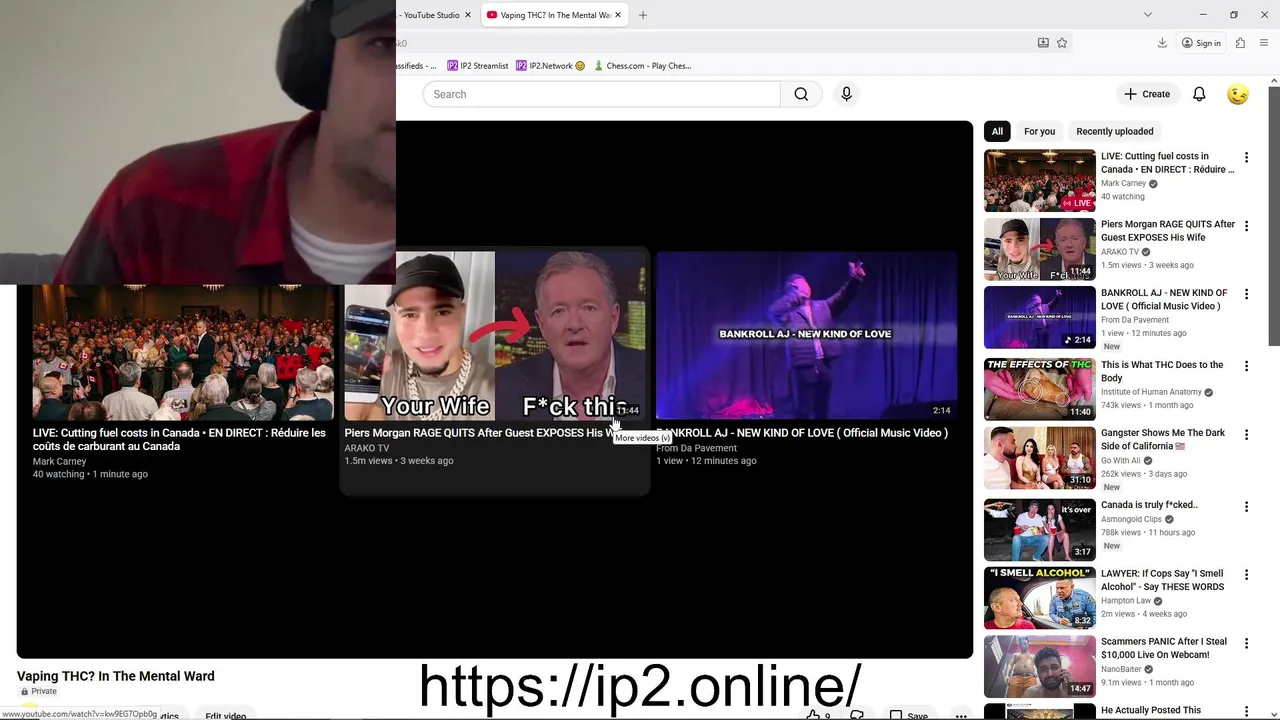Click the Save button below video

coord(908,715)
